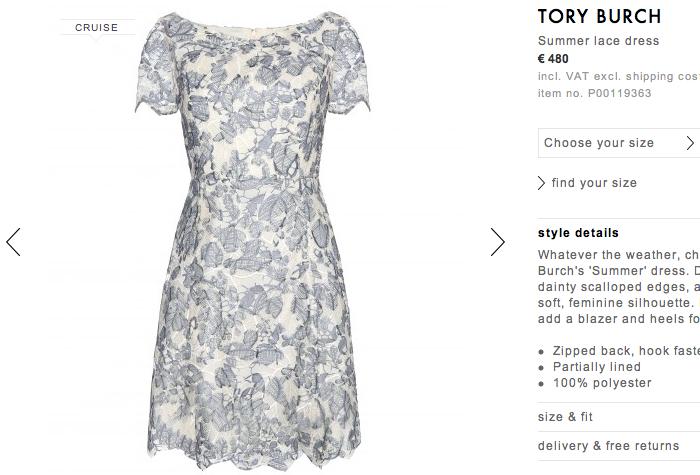Viewport: 700px width, 475px height.
Task: Show the next product image arrow
Action: (x=497, y=242)
